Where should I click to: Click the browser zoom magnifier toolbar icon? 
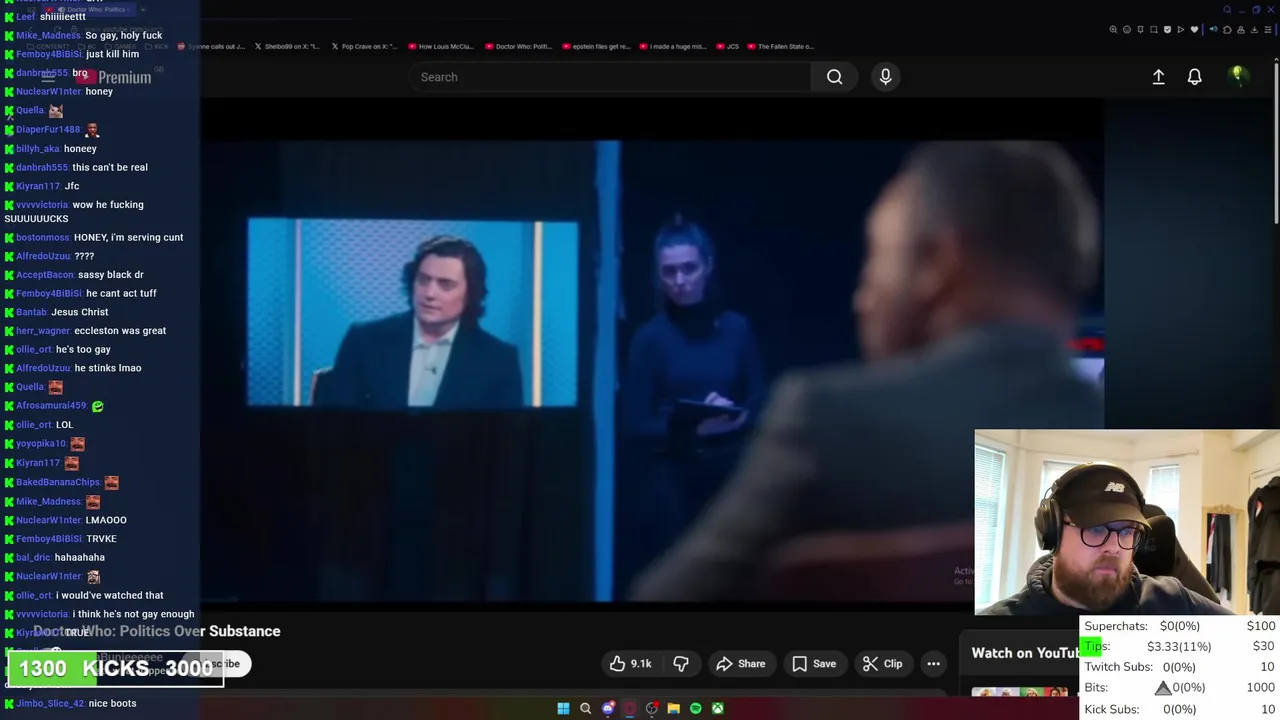1113,30
